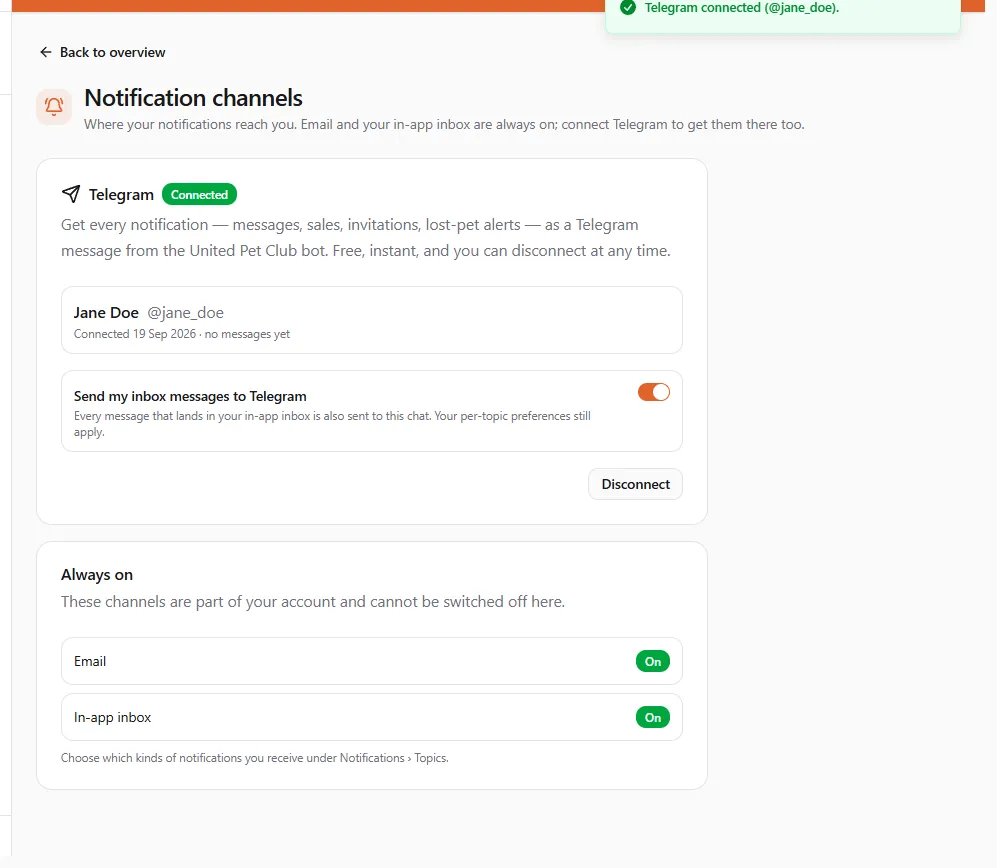Click the @jane_doe username
Image resolution: width=997 pixels, height=868 pixels.
coord(186,313)
